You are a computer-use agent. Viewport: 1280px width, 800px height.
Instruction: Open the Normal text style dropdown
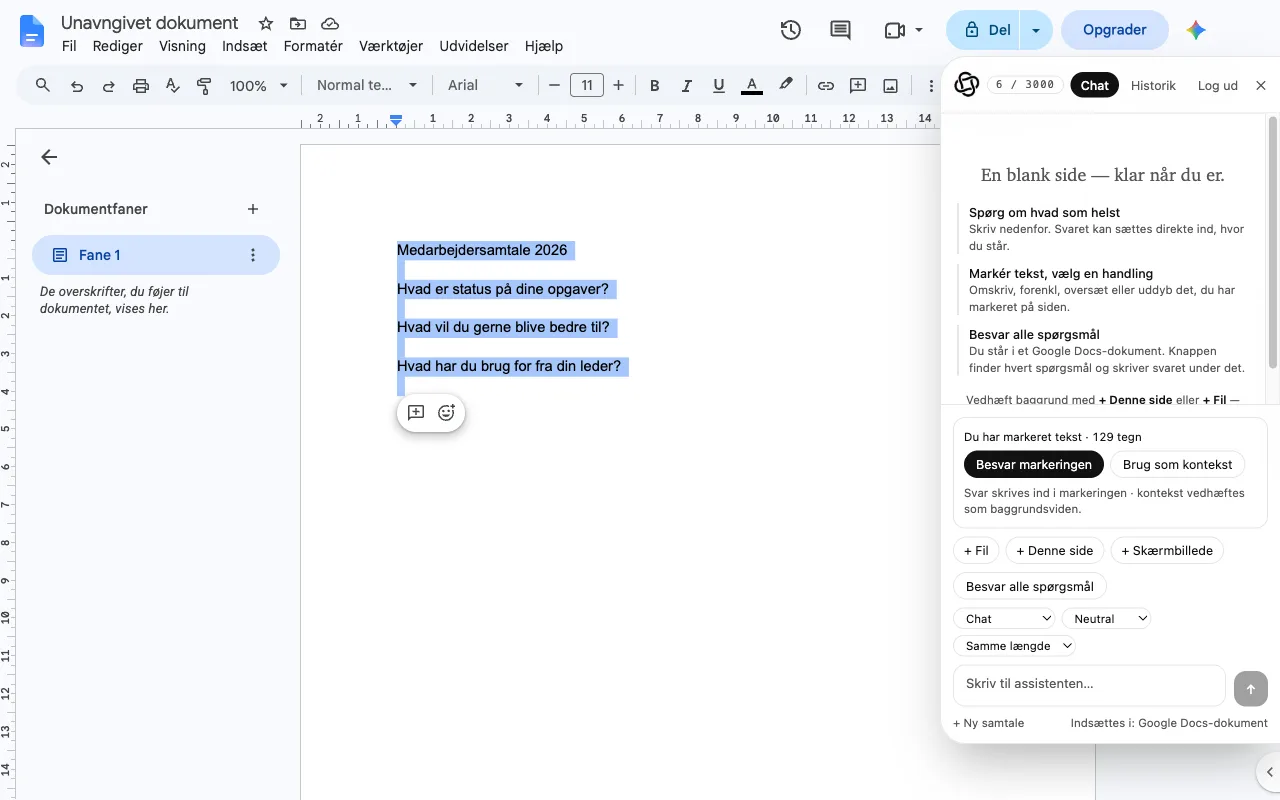pos(367,86)
